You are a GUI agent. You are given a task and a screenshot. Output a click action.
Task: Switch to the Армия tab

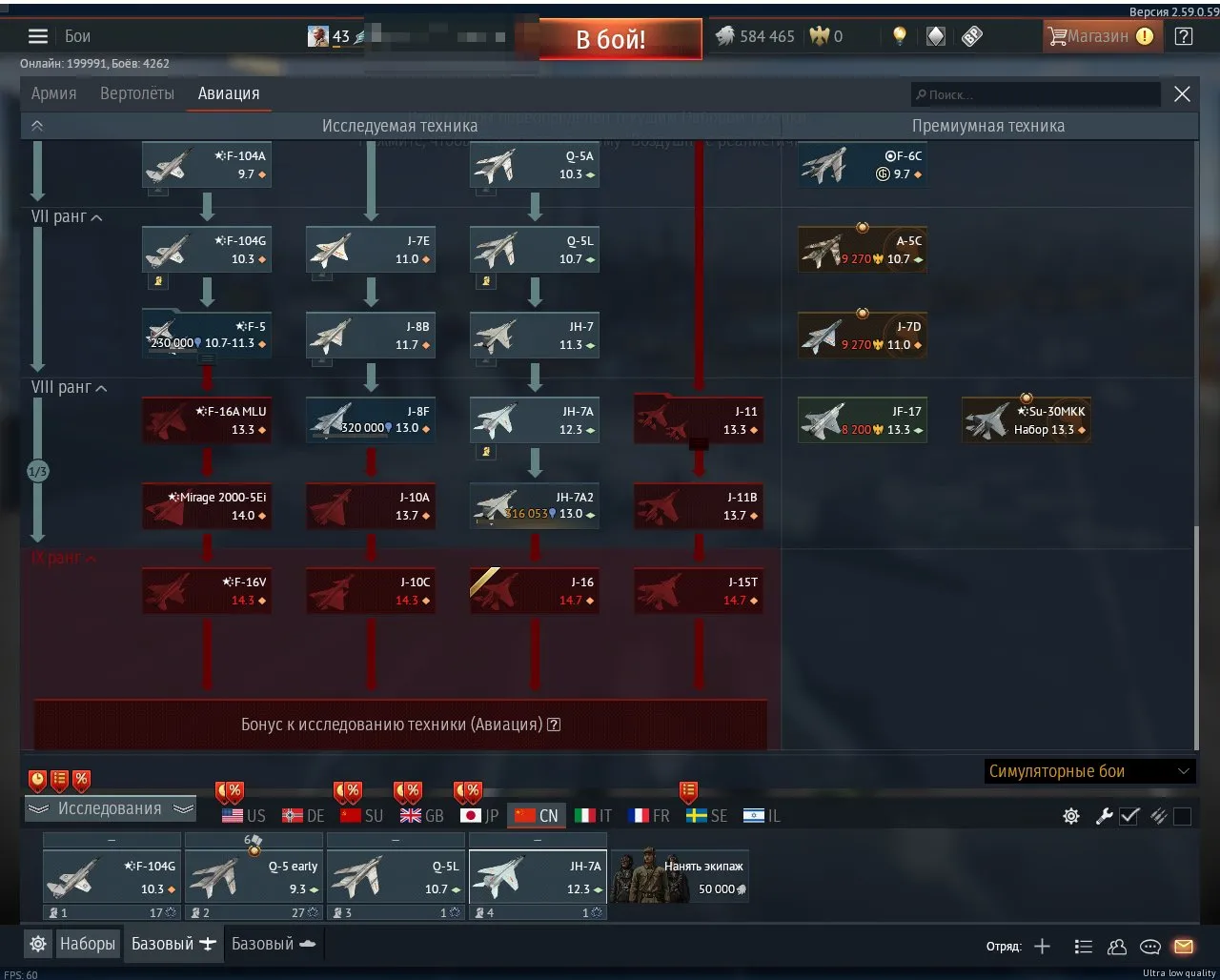[x=54, y=93]
